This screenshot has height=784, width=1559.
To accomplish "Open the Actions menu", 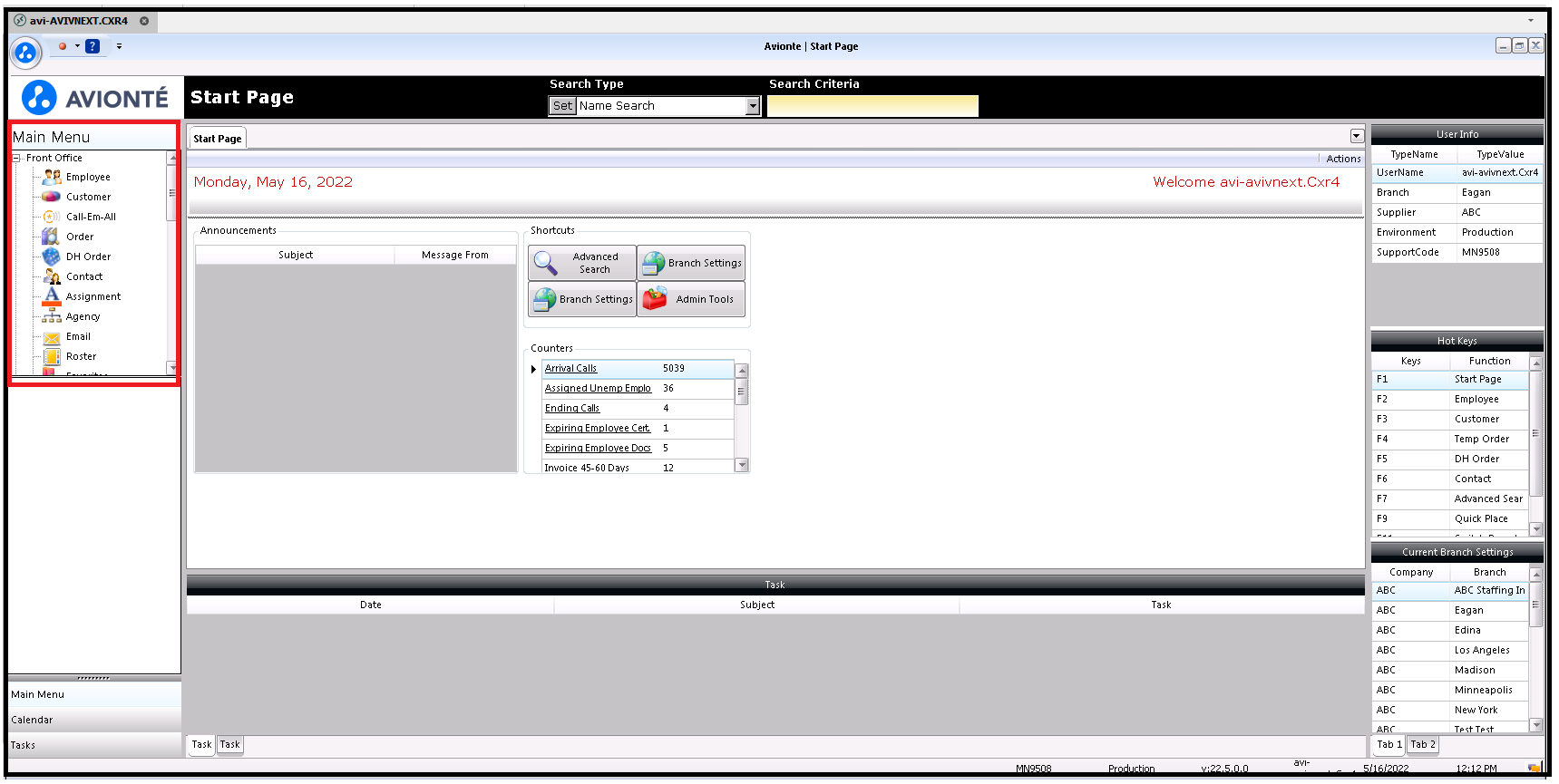I will [x=1343, y=159].
